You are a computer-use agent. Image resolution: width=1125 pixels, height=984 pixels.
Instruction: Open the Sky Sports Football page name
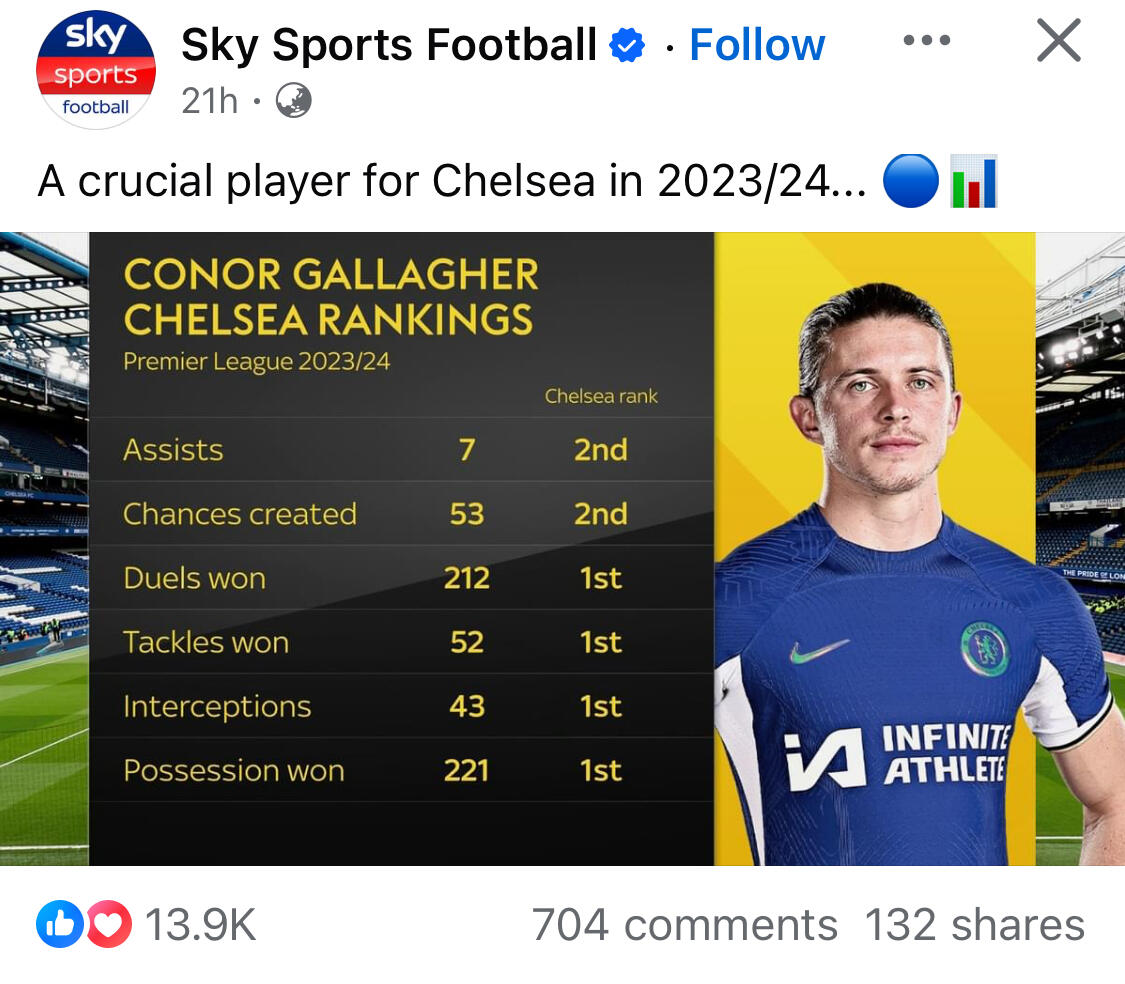(389, 45)
